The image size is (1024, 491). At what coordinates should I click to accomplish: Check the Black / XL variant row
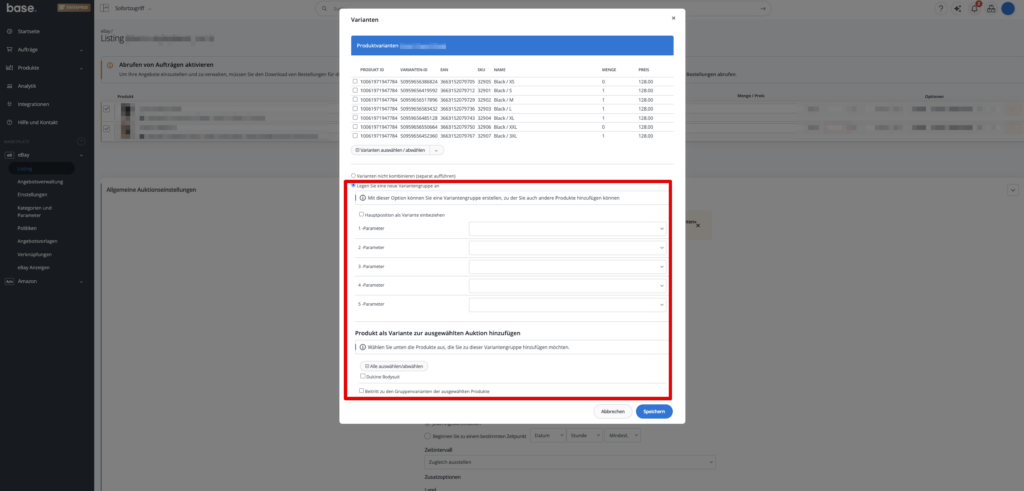tap(355, 118)
